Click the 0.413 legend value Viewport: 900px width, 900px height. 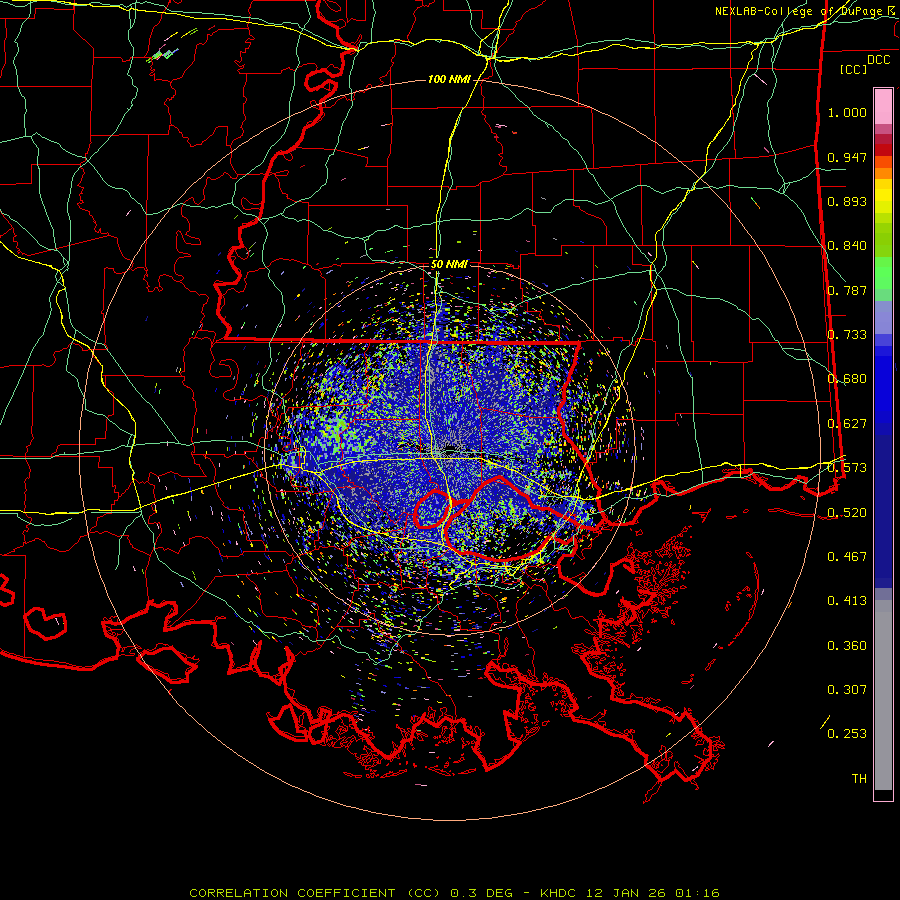click(847, 601)
